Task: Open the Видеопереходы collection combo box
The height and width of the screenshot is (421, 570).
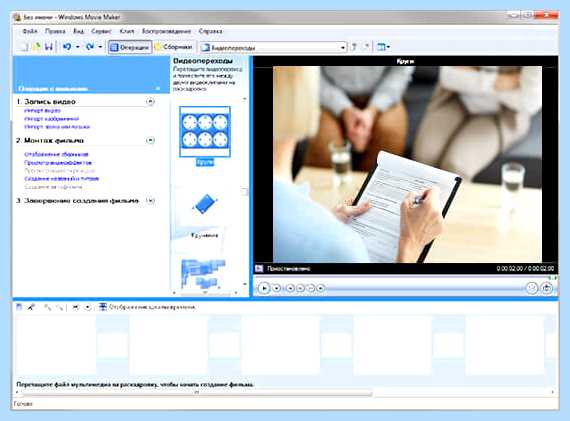Action: tap(273, 48)
